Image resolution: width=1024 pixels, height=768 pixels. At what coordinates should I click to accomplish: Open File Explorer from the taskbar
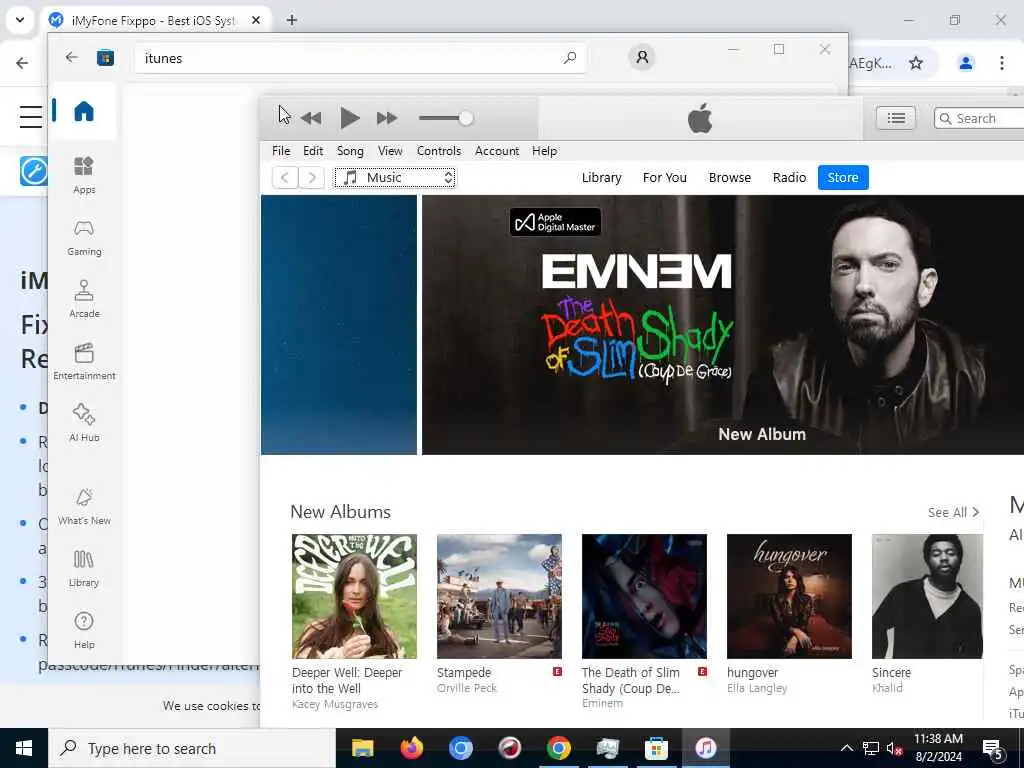(362, 748)
